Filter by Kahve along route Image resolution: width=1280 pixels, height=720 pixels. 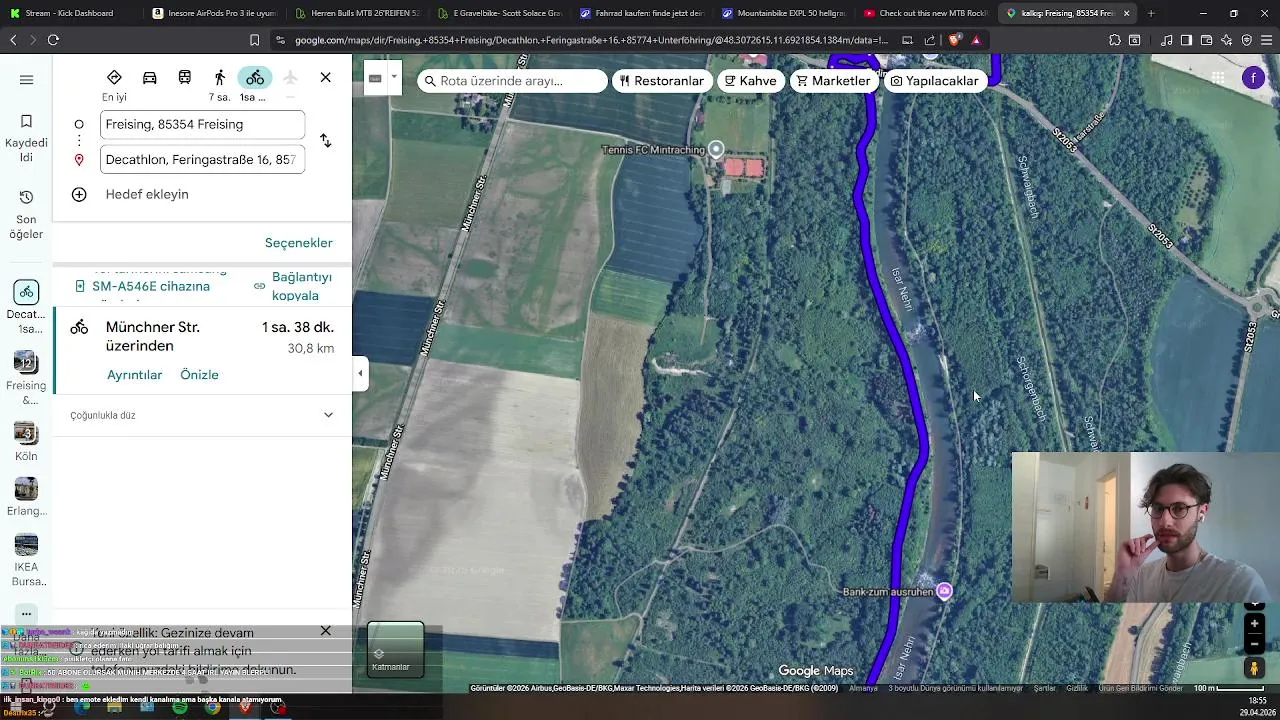point(751,81)
